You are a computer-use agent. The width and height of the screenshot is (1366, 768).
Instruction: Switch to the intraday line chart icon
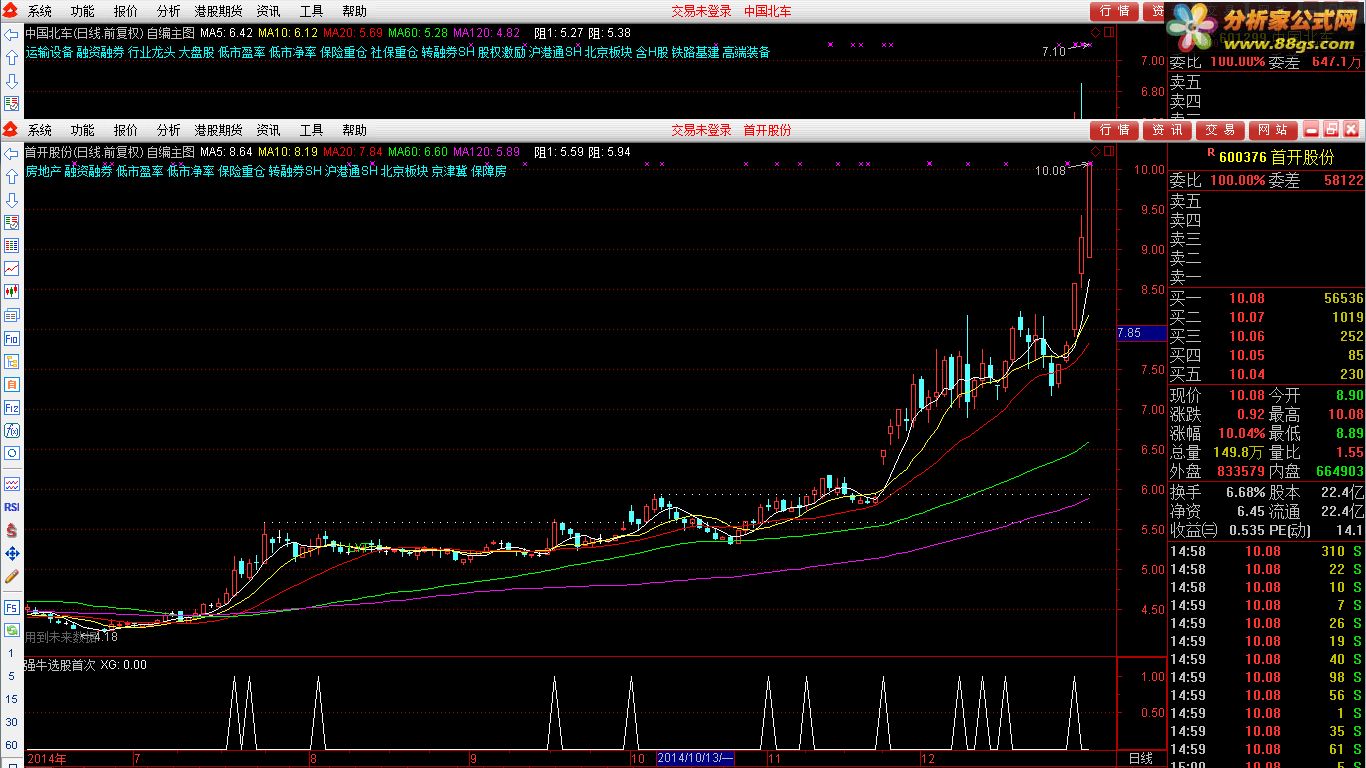pyautogui.click(x=12, y=269)
